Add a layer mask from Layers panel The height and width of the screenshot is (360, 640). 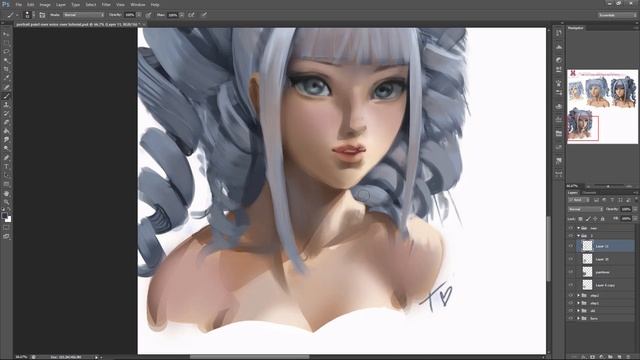click(592, 357)
